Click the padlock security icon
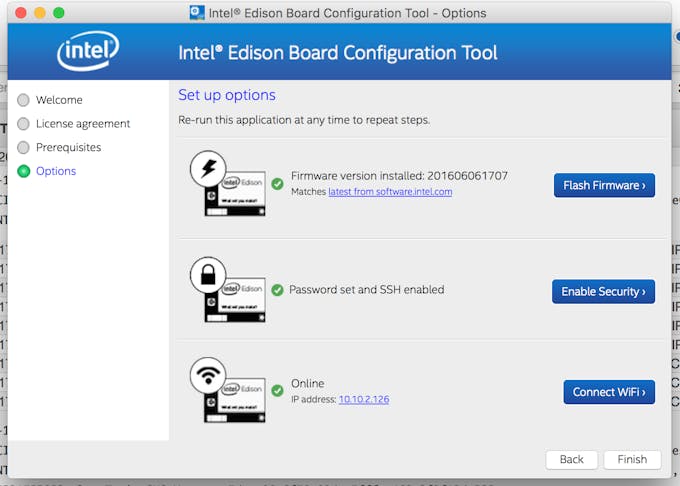Screen dimensions: 680x486 [x=208, y=275]
